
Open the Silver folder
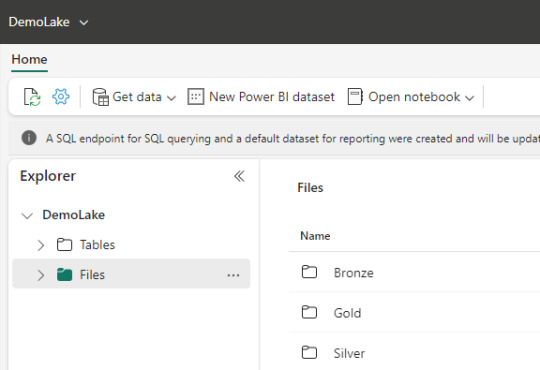click(x=349, y=353)
